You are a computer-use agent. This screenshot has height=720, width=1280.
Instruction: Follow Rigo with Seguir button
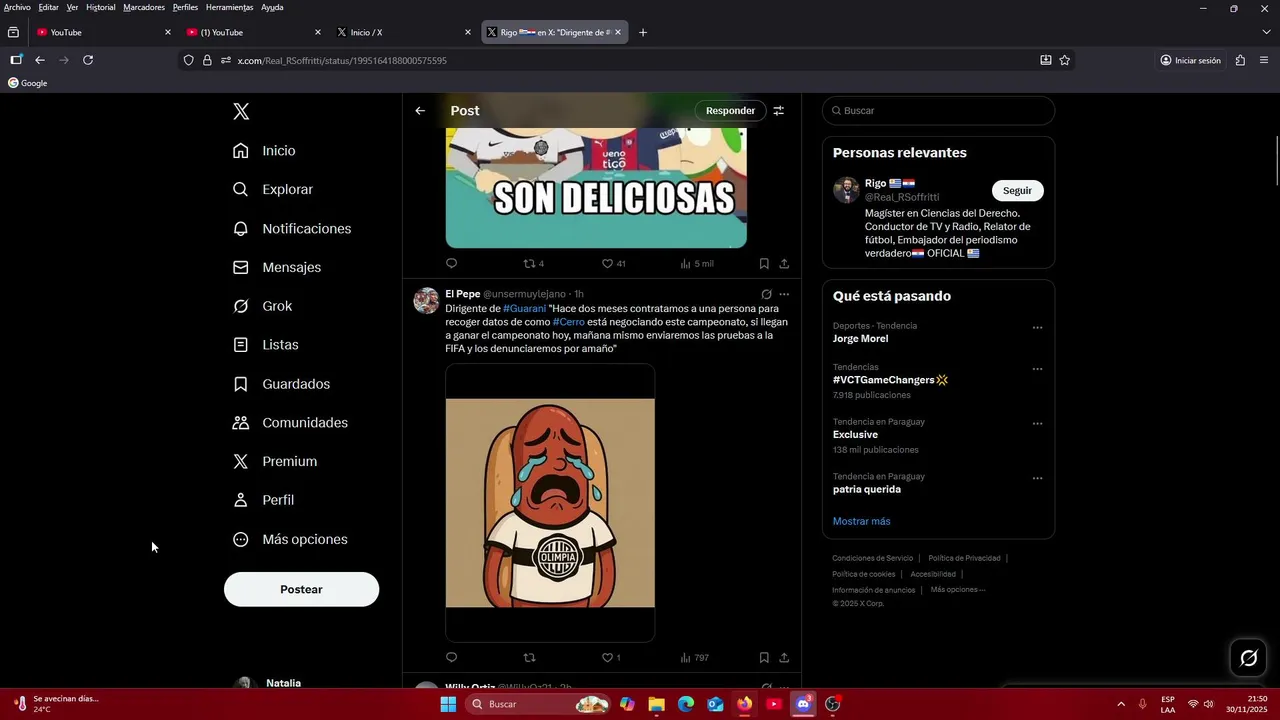[x=1017, y=191]
